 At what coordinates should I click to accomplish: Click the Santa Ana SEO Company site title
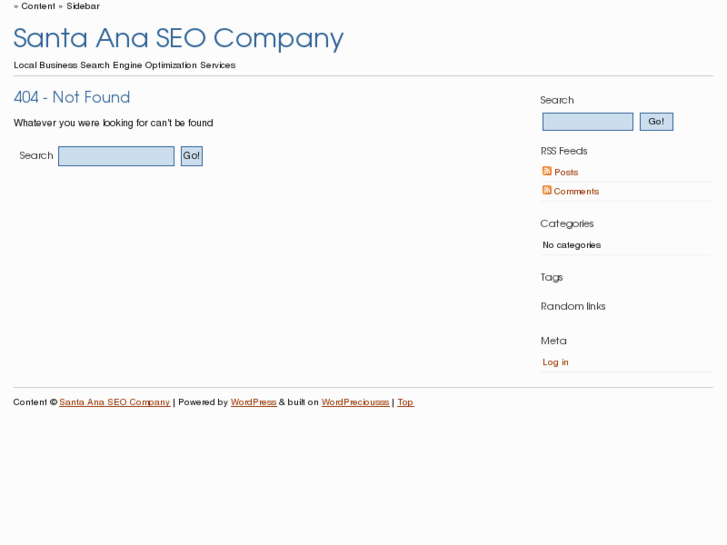click(x=178, y=38)
